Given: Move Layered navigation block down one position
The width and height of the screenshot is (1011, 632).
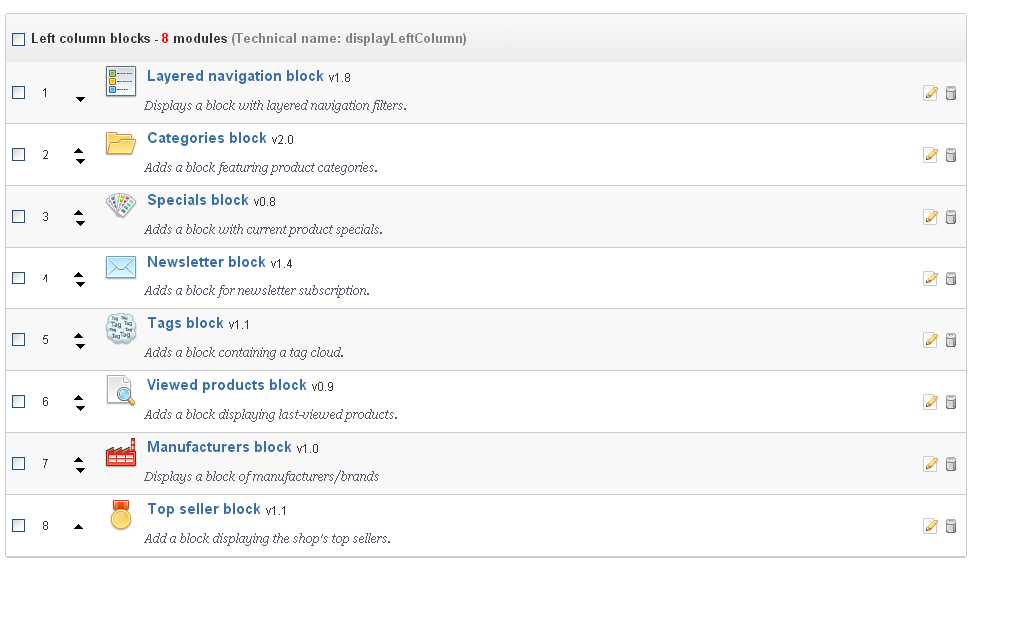Looking at the screenshot, I should (80, 99).
